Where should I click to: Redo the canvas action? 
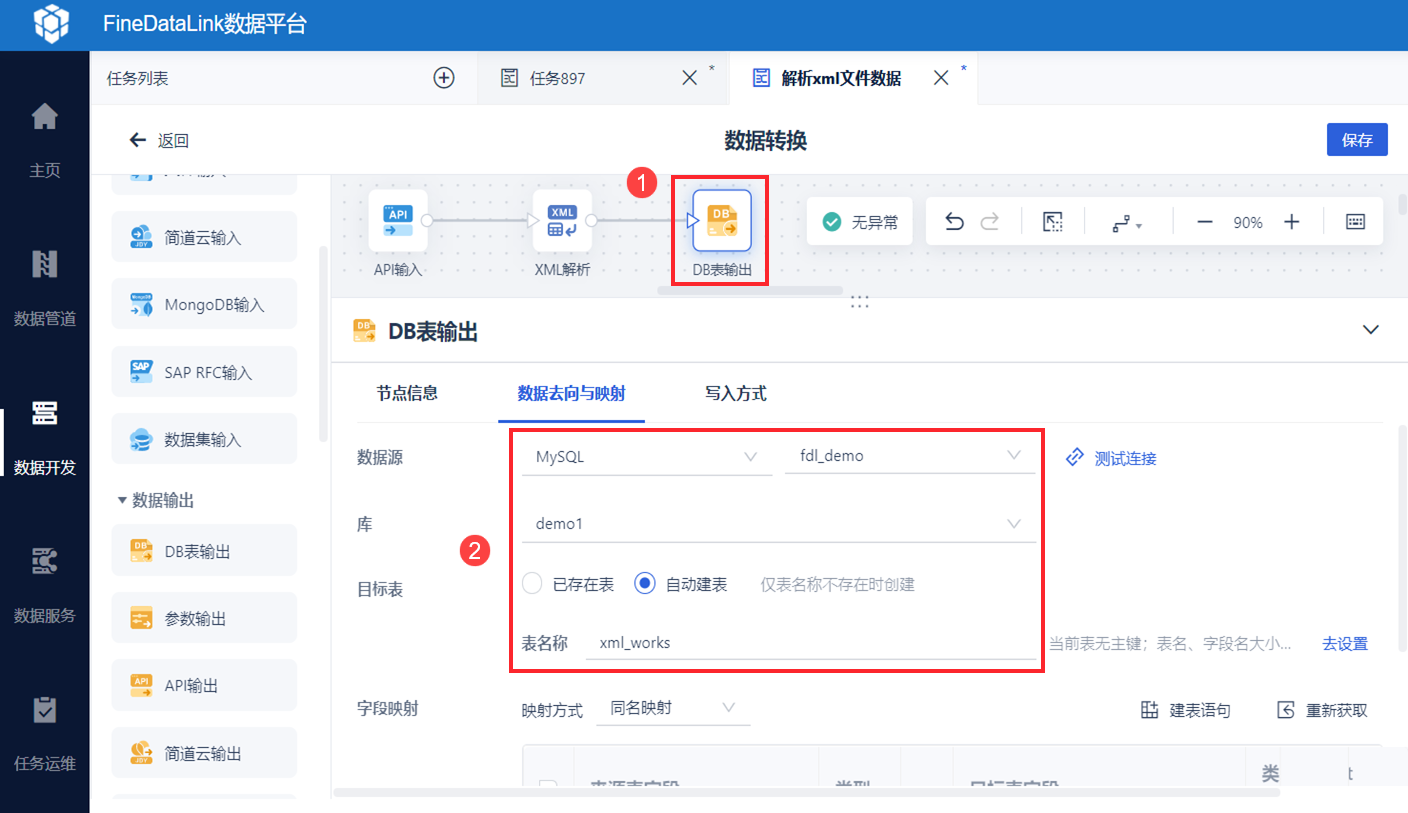tap(990, 222)
